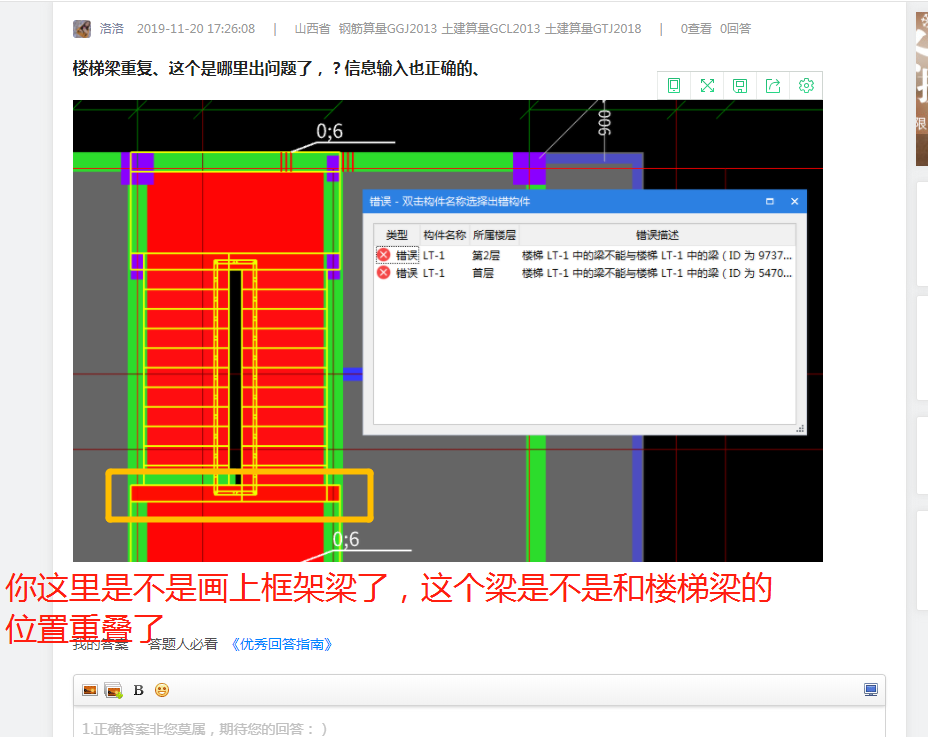This screenshot has height=737, width=928.
Task: Click the 错误描述 column header
Action: click(x=657, y=235)
